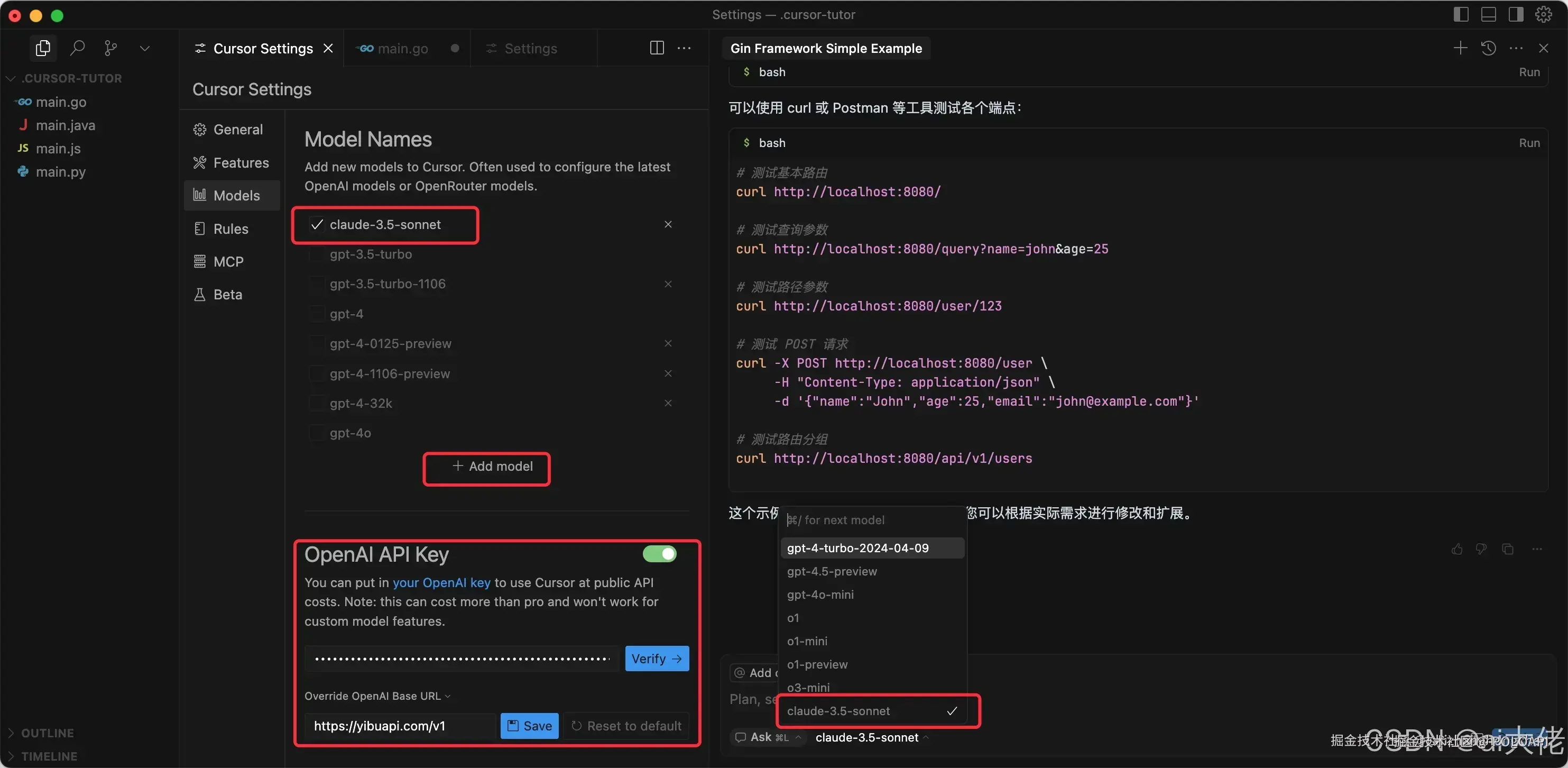Click the Add model button
Image resolution: width=1568 pixels, height=768 pixels.
(492, 467)
